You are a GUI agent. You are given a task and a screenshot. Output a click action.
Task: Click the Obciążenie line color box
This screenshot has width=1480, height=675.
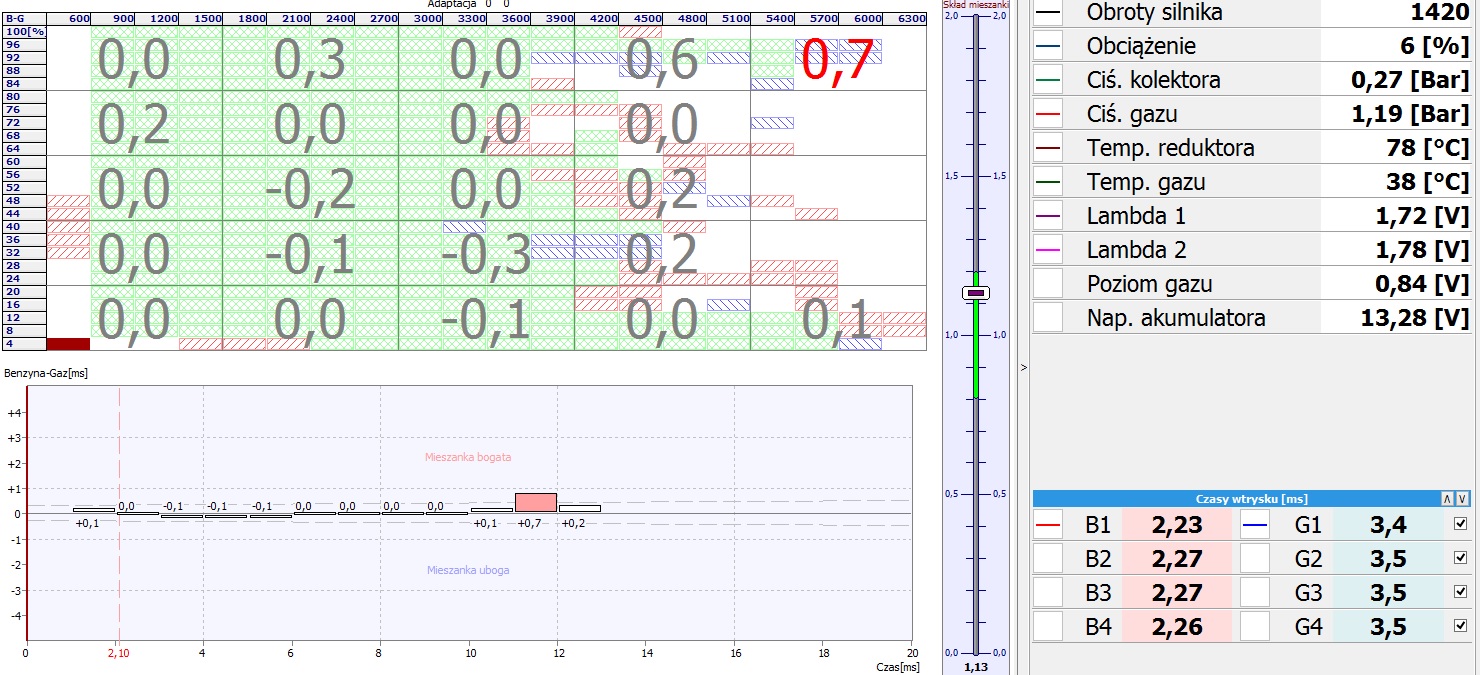click(1048, 46)
